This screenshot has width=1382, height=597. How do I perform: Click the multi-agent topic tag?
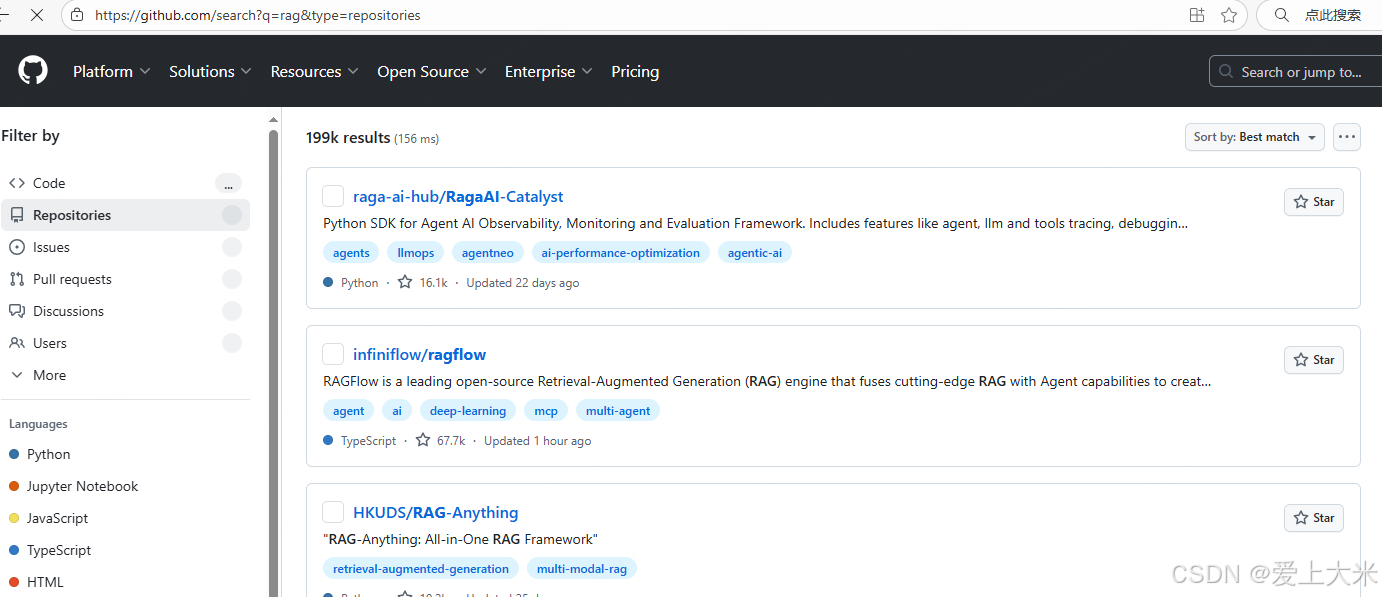pos(618,411)
